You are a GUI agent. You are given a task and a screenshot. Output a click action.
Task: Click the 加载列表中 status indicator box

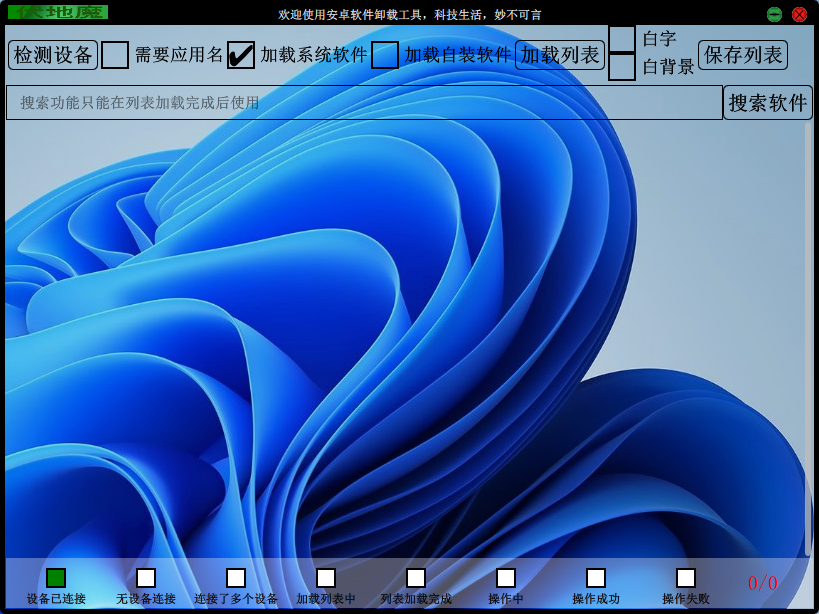pyautogui.click(x=326, y=578)
